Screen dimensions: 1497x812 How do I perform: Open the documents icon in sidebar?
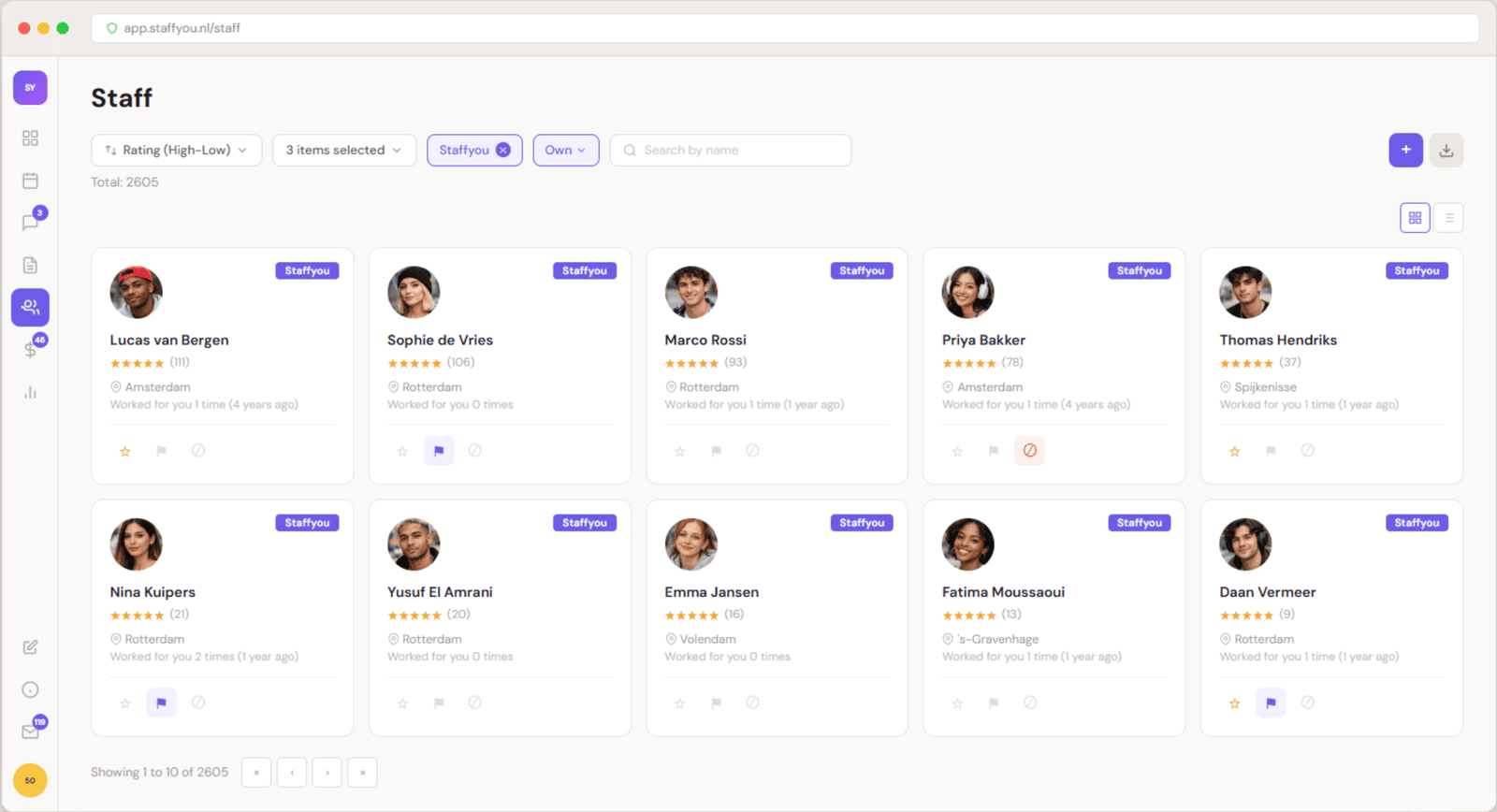click(30, 266)
